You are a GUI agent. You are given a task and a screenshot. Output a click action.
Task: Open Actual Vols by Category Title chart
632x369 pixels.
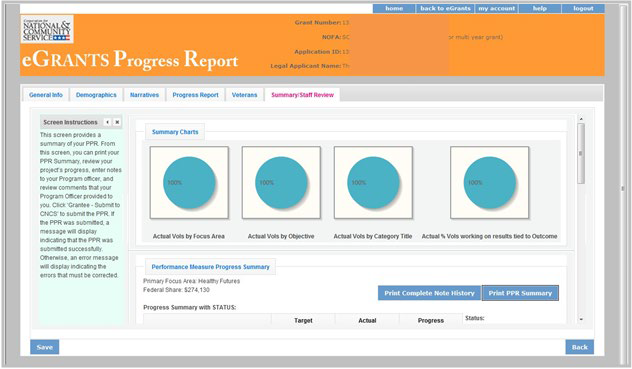point(373,183)
